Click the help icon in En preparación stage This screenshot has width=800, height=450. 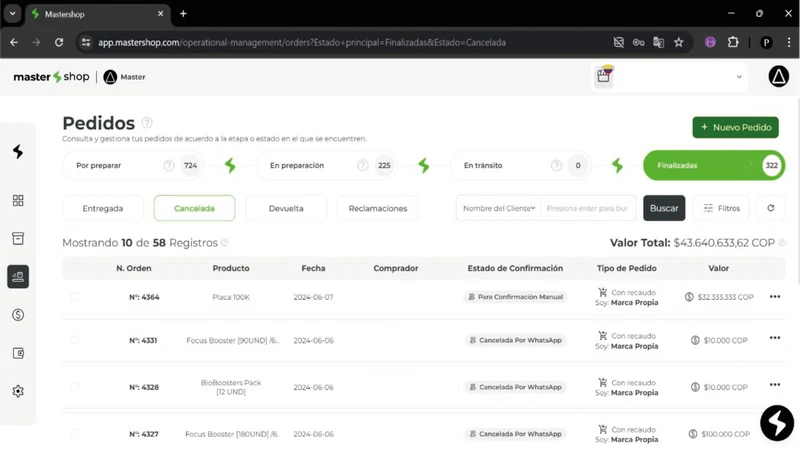362,165
